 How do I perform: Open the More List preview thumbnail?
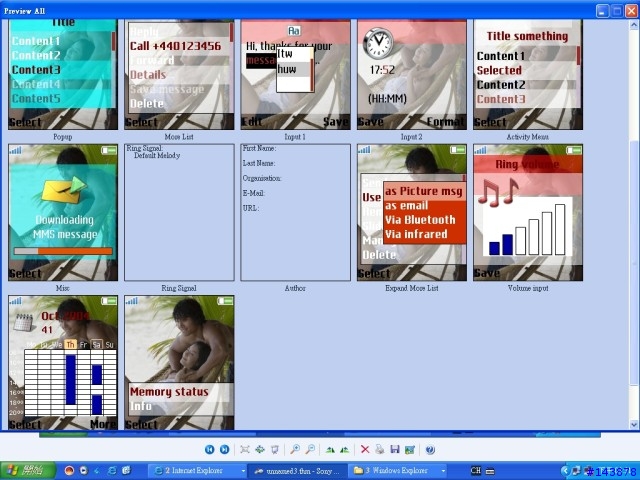[x=179, y=75]
